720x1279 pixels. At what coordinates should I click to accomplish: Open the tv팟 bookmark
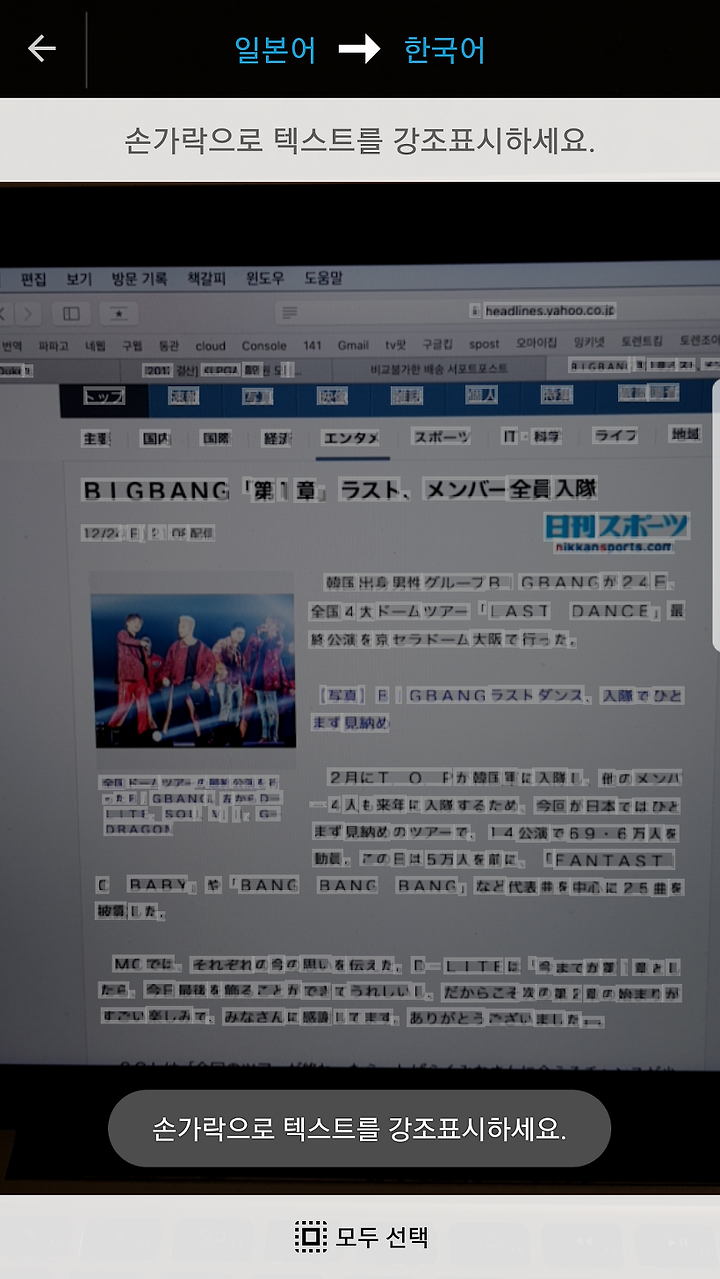click(x=396, y=345)
